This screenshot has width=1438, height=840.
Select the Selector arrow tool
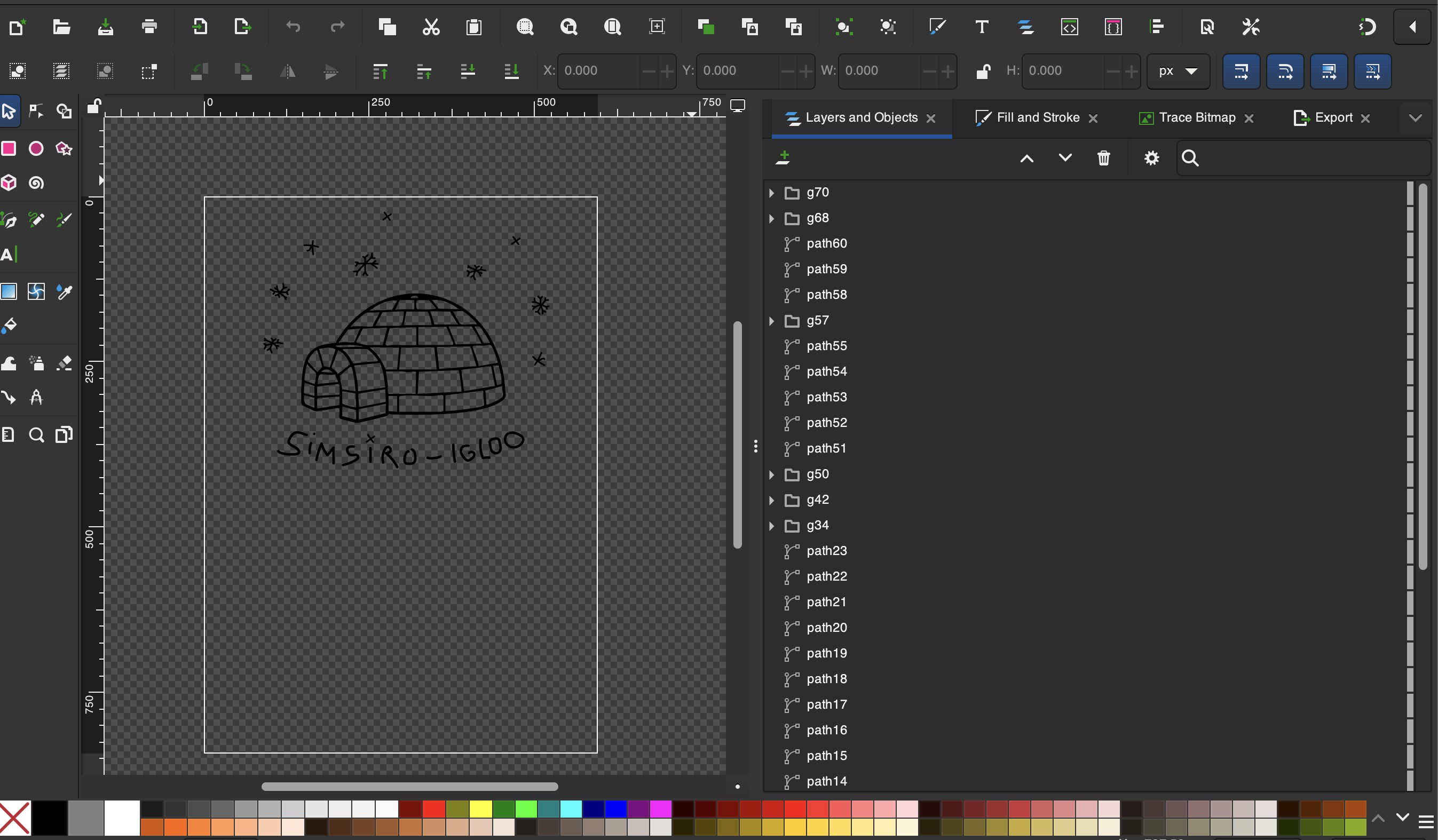click(x=9, y=110)
